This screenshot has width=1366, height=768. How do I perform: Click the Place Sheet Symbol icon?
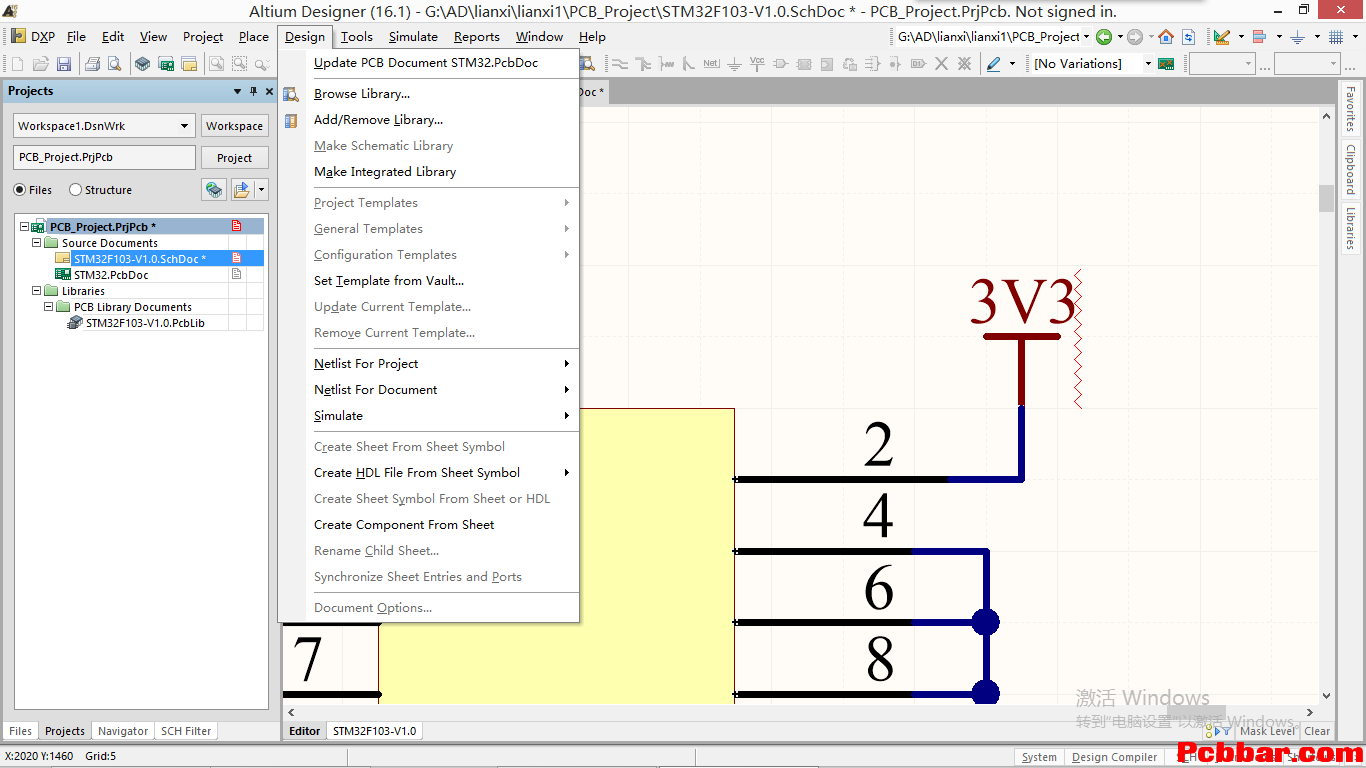tap(803, 64)
